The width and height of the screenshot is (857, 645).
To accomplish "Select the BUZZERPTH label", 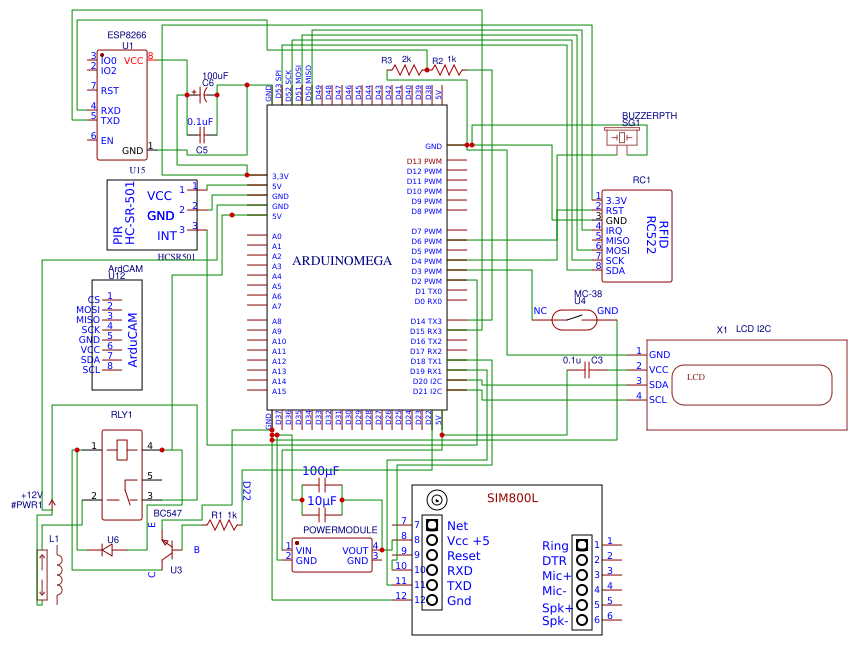I will point(650,116).
